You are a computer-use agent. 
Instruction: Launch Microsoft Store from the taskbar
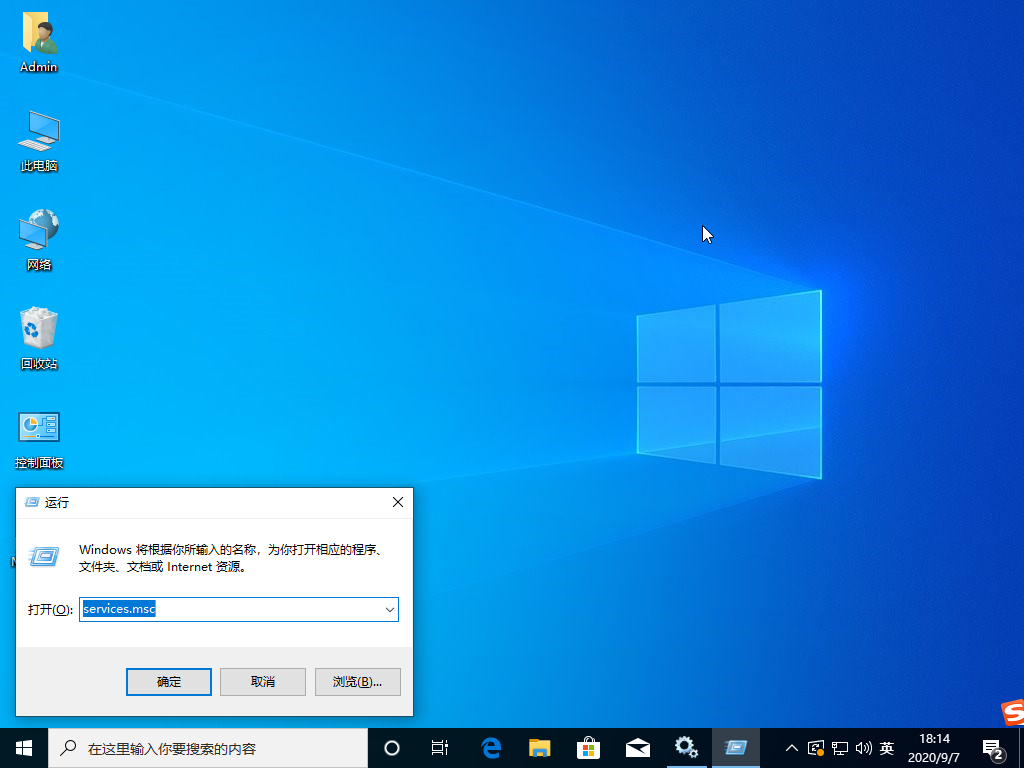588,747
